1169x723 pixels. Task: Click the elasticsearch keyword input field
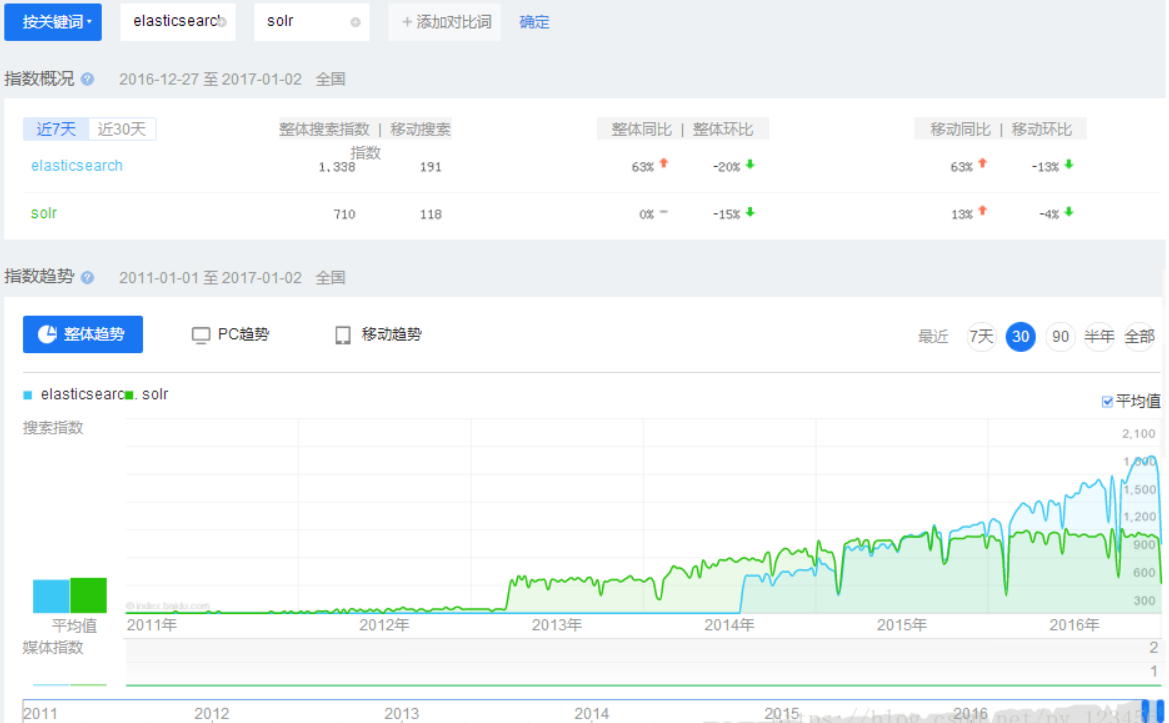point(177,22)
